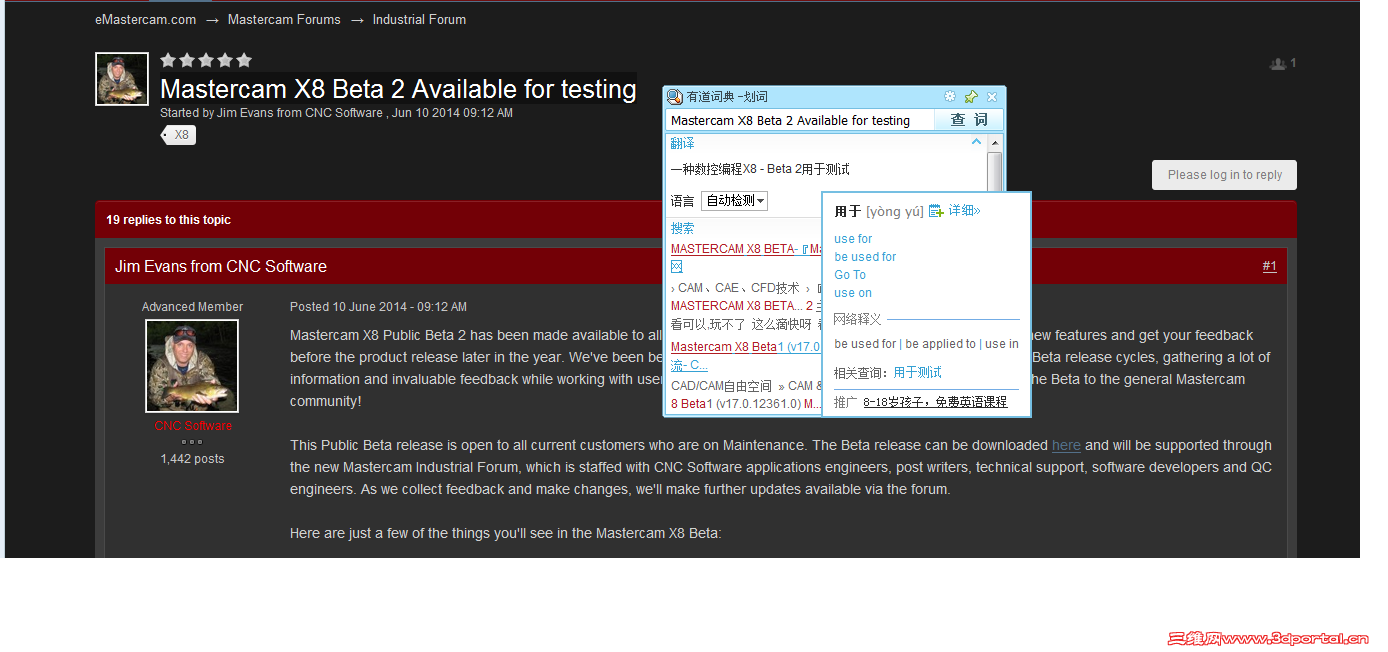
Task: Open post permalink #1
Action: 1269,266
